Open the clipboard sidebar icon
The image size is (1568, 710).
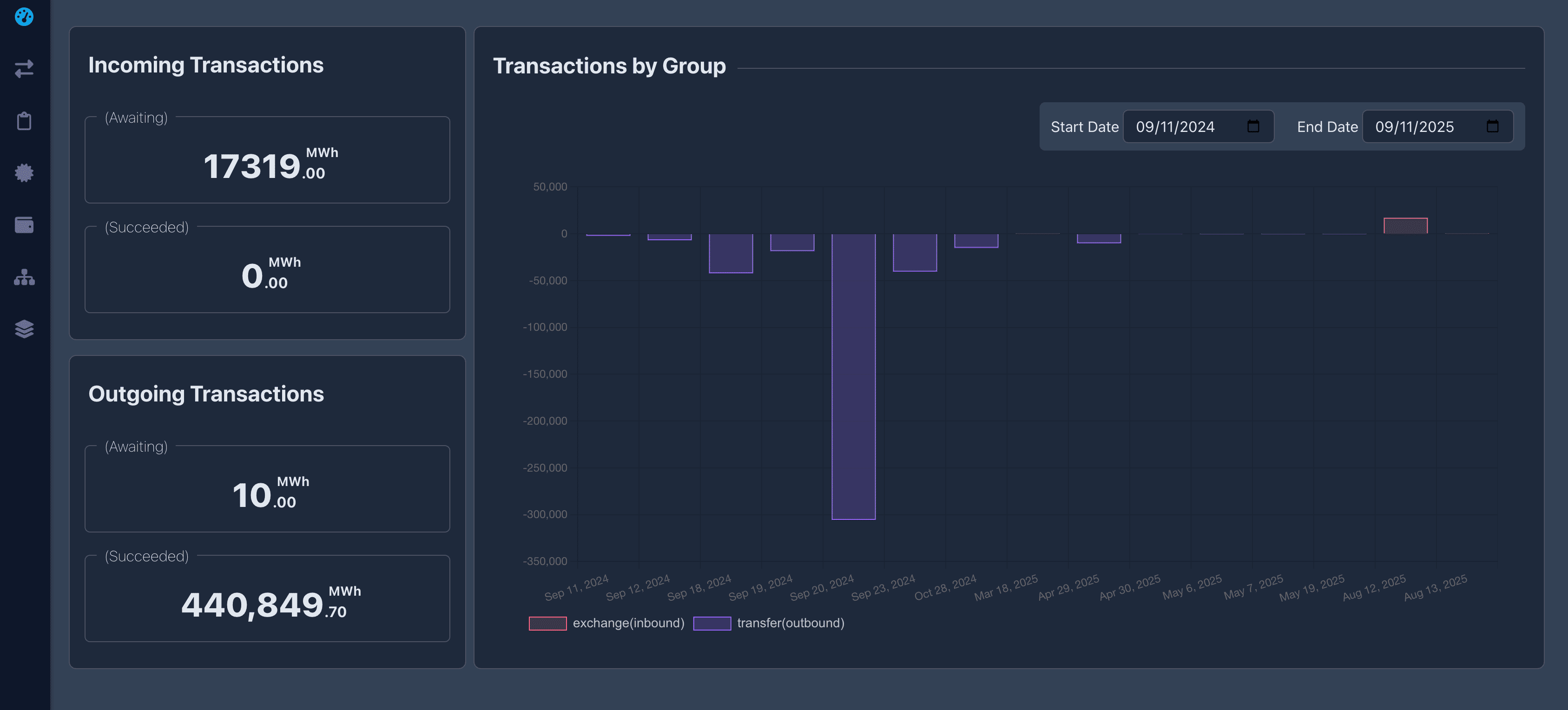tap(24, 121)
